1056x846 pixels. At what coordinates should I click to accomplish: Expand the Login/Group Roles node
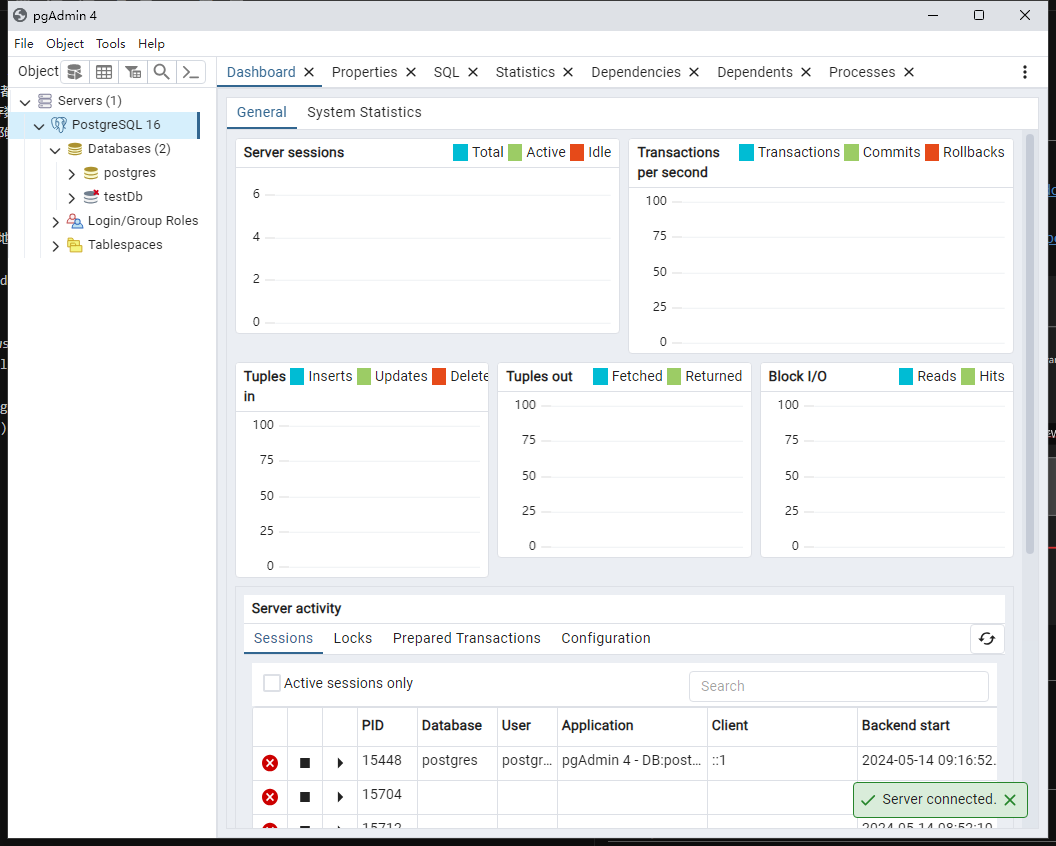pyautogui.click(x=55, y=222)
